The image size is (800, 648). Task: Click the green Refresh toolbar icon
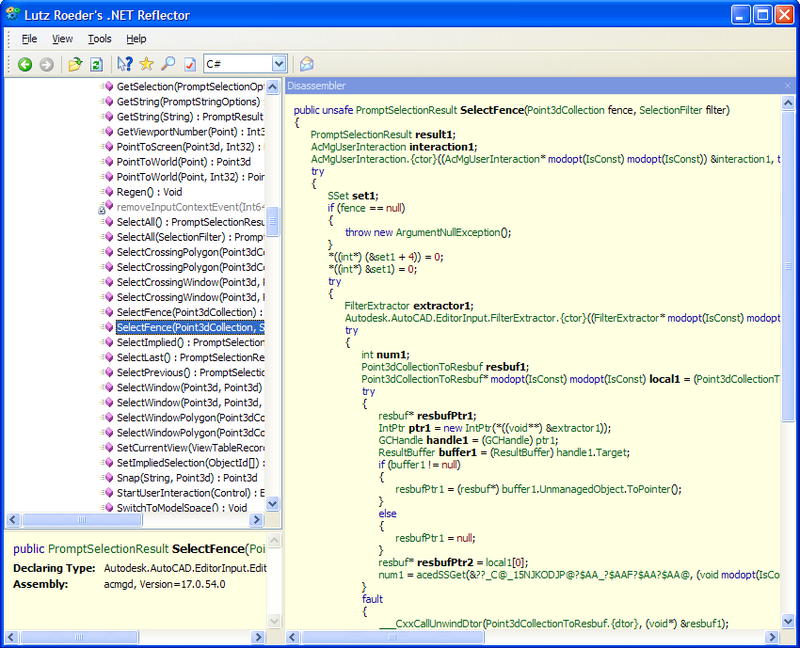(x=96, y=64)
